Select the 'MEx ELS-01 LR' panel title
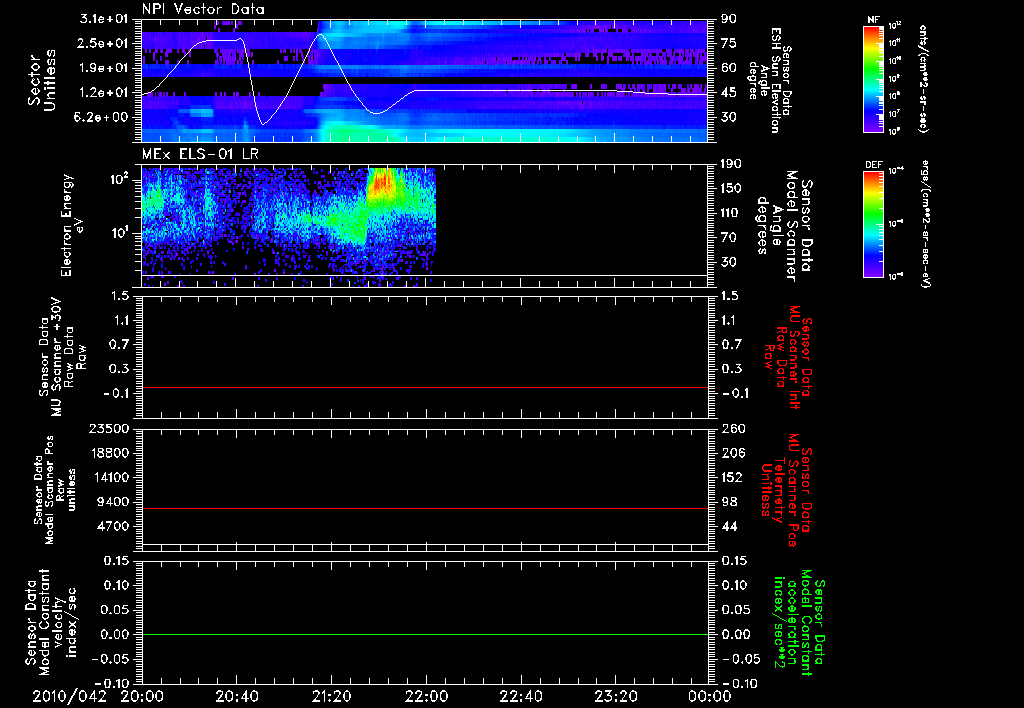 click(x=200, y=154)
